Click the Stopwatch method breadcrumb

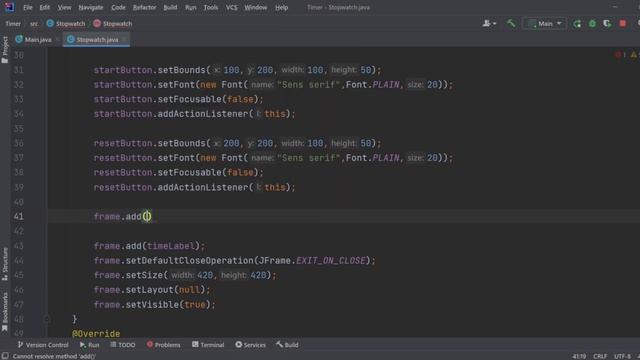pyautogui.click(x=113, y=24)
